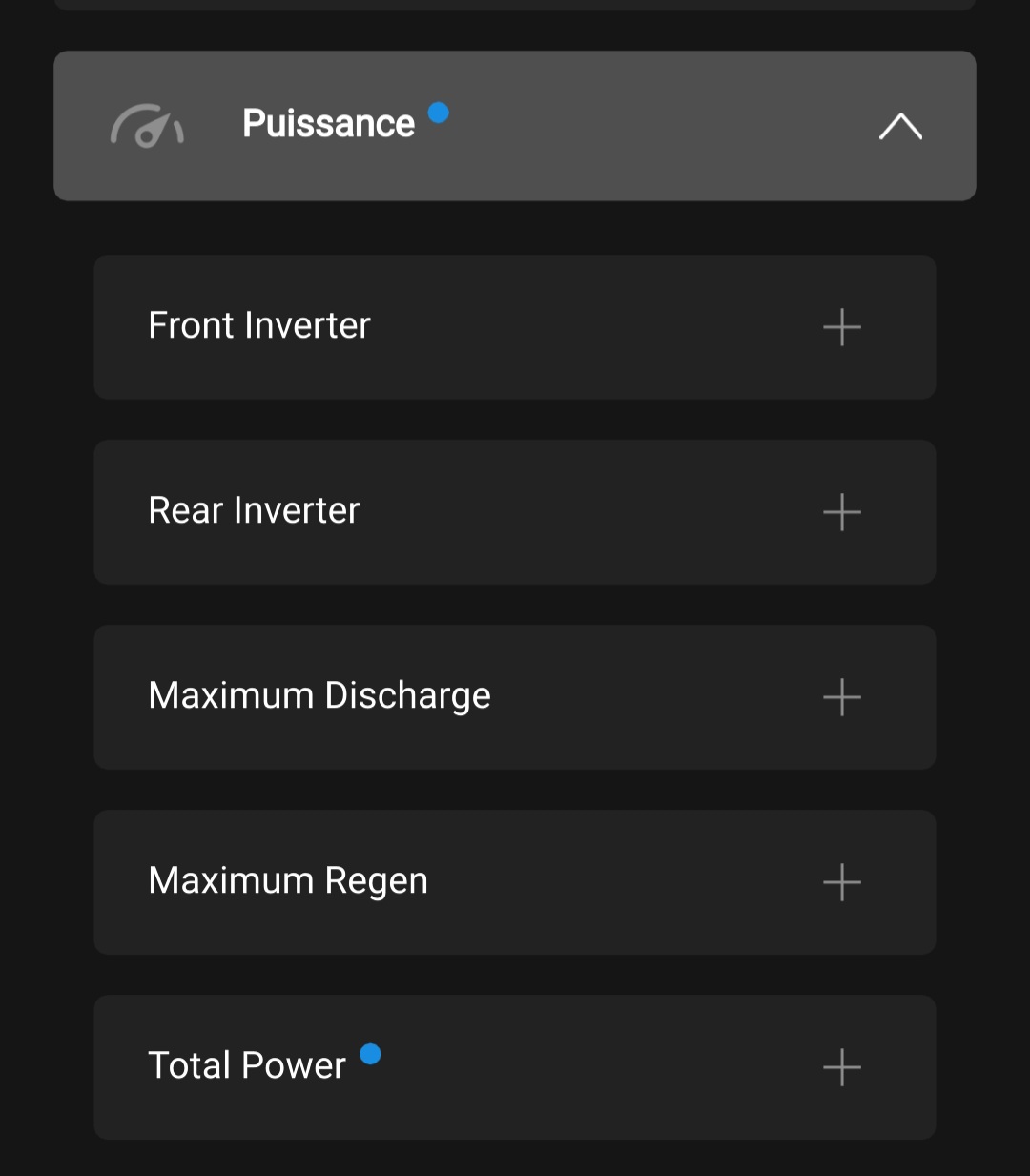Screen dimensions: 1030x1176
Task: Click empty space in the Puissance header bar
Action: [x=649, y=126]
